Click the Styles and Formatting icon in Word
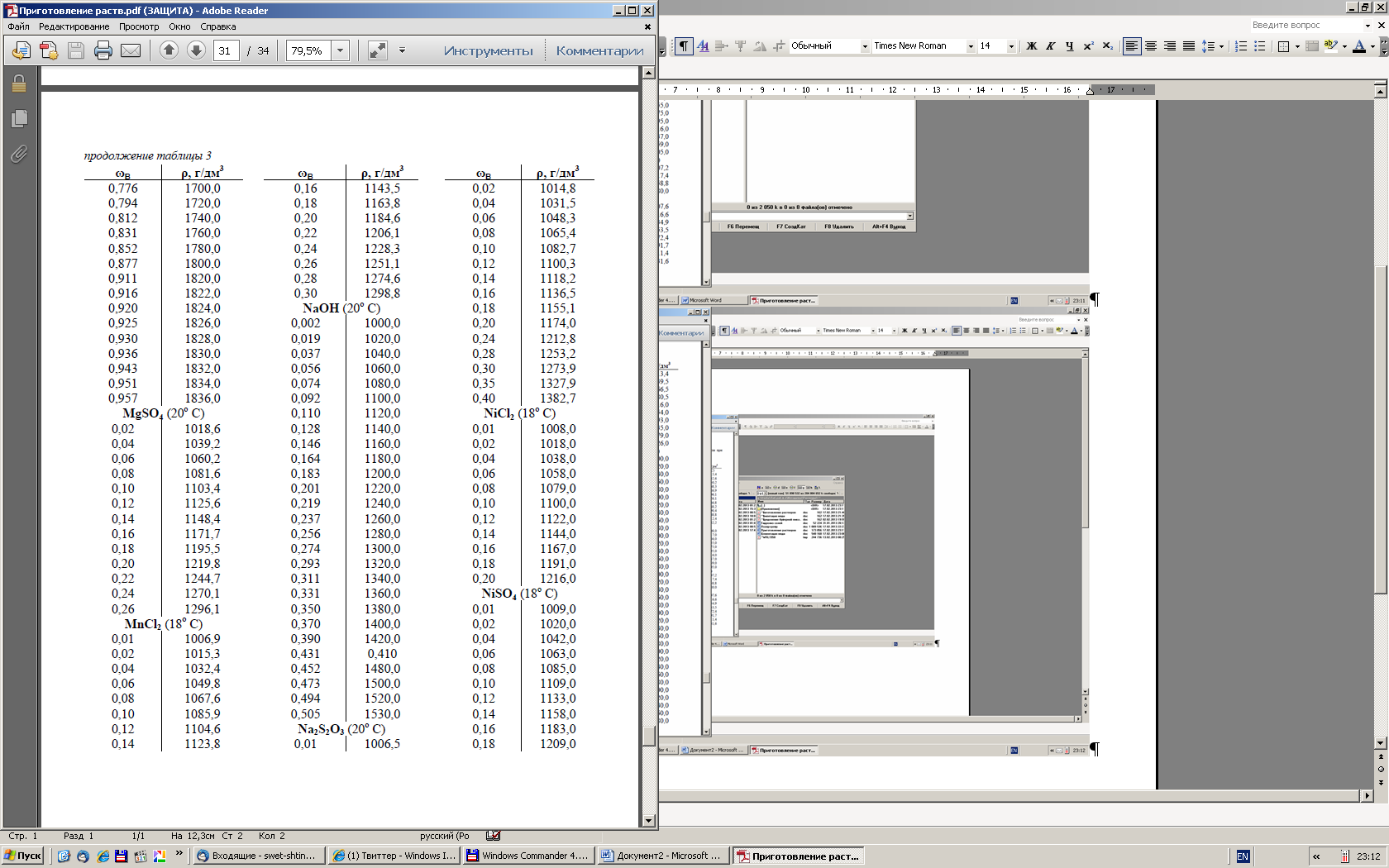 click(704, 46)
